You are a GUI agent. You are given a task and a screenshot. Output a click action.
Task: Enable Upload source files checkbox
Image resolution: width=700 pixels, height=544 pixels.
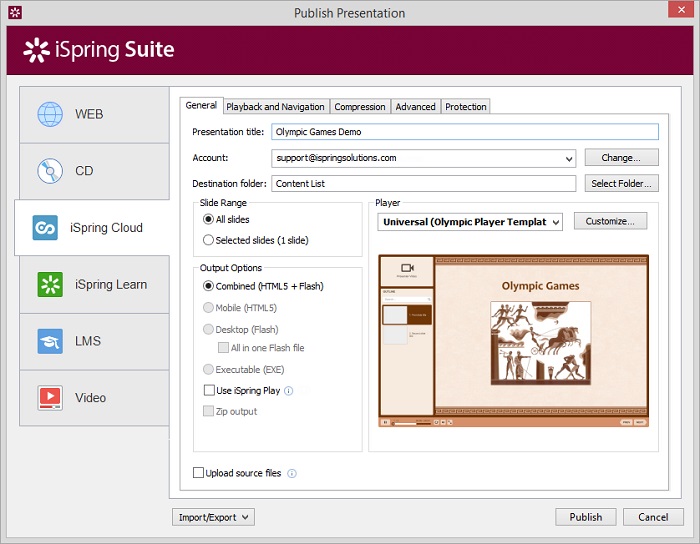tap(198, 473)
